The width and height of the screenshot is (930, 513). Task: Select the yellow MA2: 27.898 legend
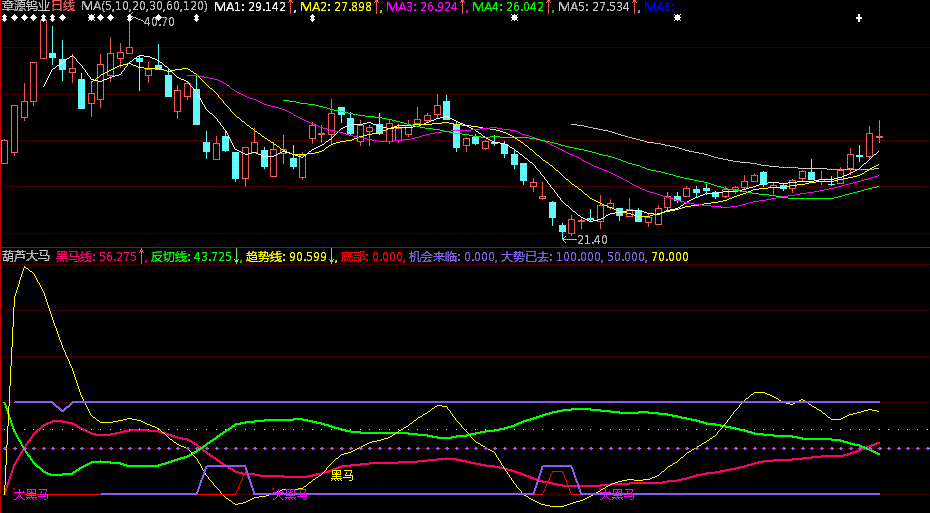pyautogui.click(x=337, y=7)
